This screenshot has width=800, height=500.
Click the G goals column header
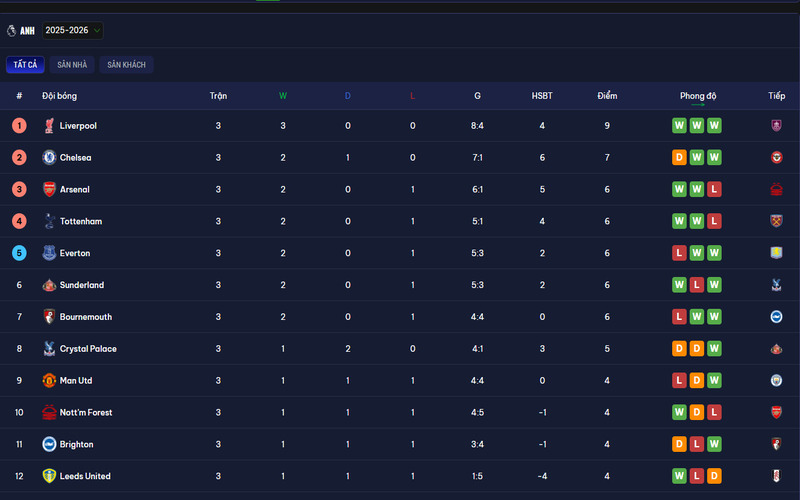coord(477,96)
